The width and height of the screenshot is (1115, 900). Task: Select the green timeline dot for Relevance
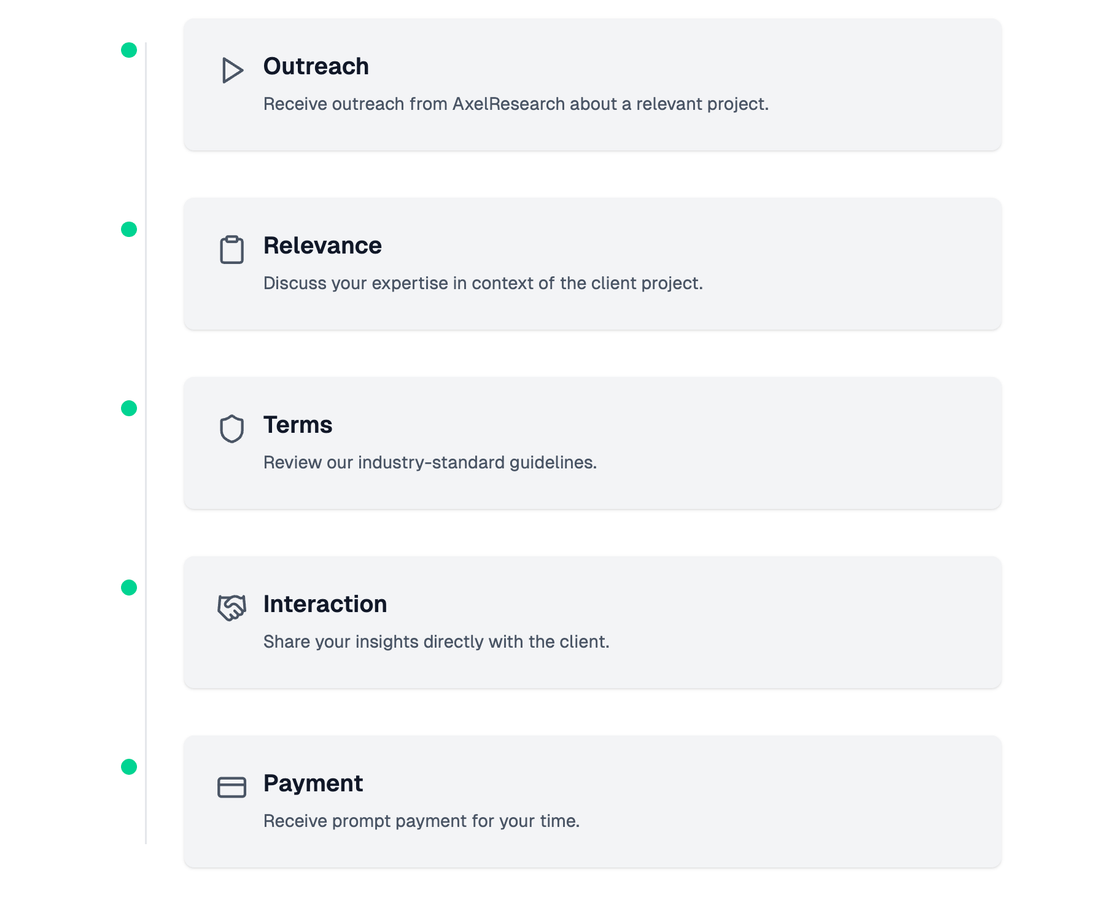pyautogui.click(x=129, y=229)
